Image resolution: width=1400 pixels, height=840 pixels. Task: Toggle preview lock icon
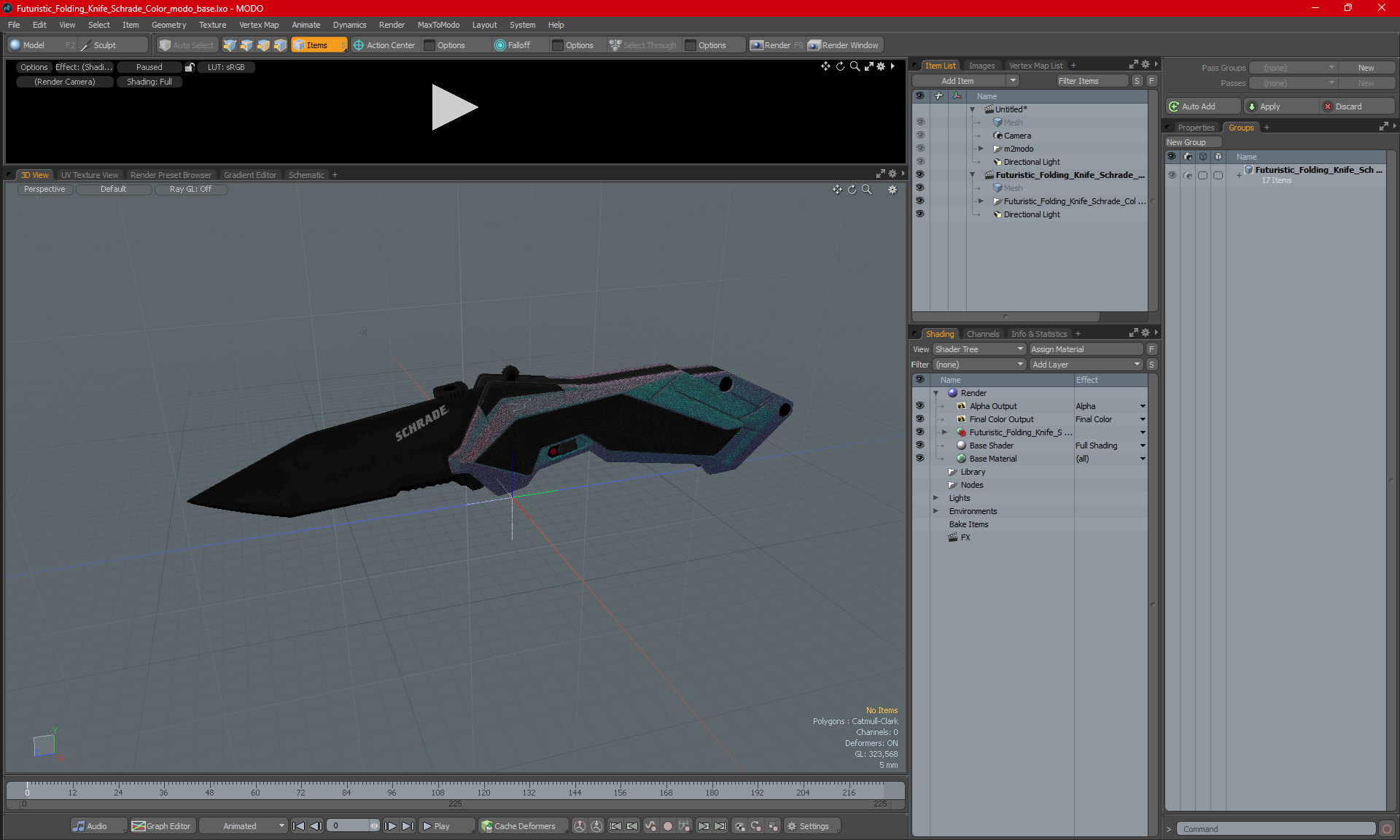pyautogui.click(x=190, y=67)
